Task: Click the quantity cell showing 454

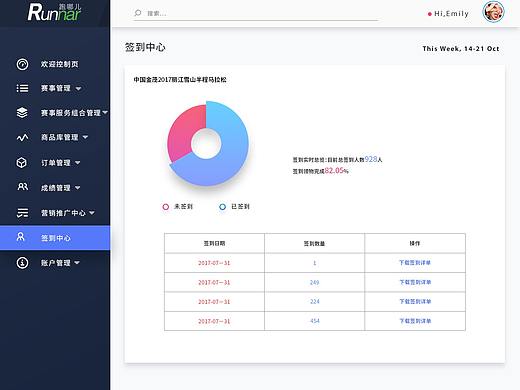Action: click(x=314, y=321)
